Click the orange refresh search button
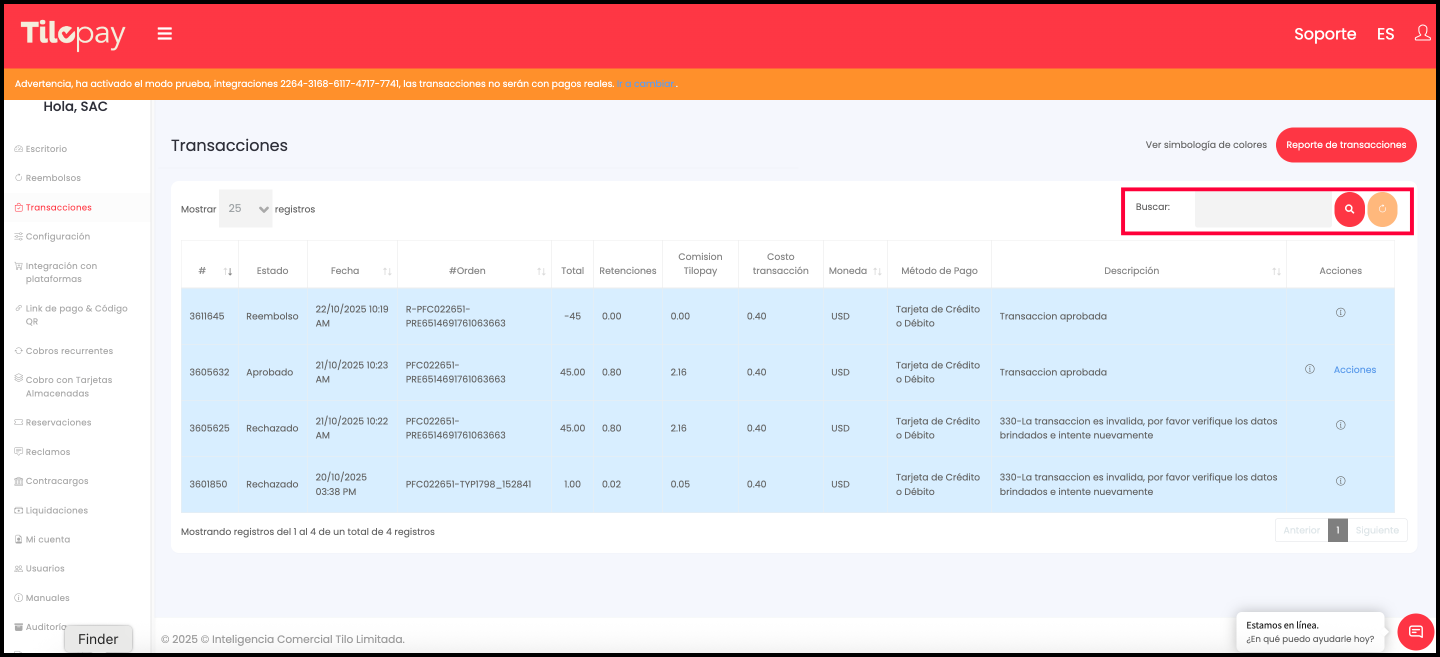 point(1382,209)
